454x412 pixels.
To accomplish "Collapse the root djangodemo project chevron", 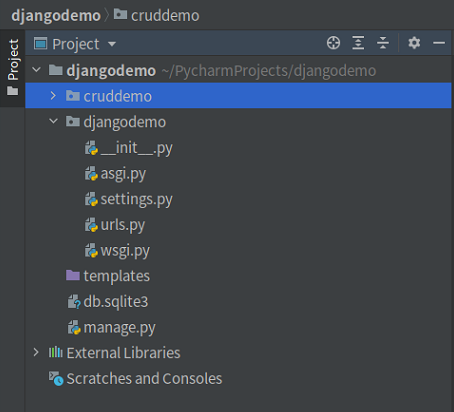I will [x=36, y=70].
